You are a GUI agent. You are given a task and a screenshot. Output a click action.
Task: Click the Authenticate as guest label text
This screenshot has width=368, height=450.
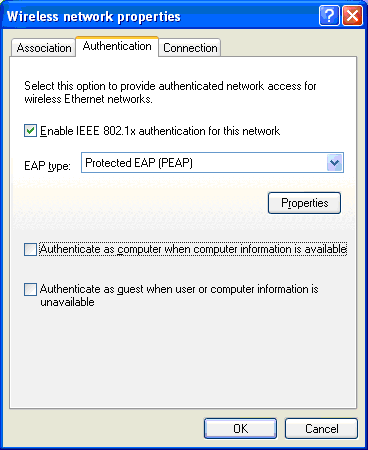(179, 295)
